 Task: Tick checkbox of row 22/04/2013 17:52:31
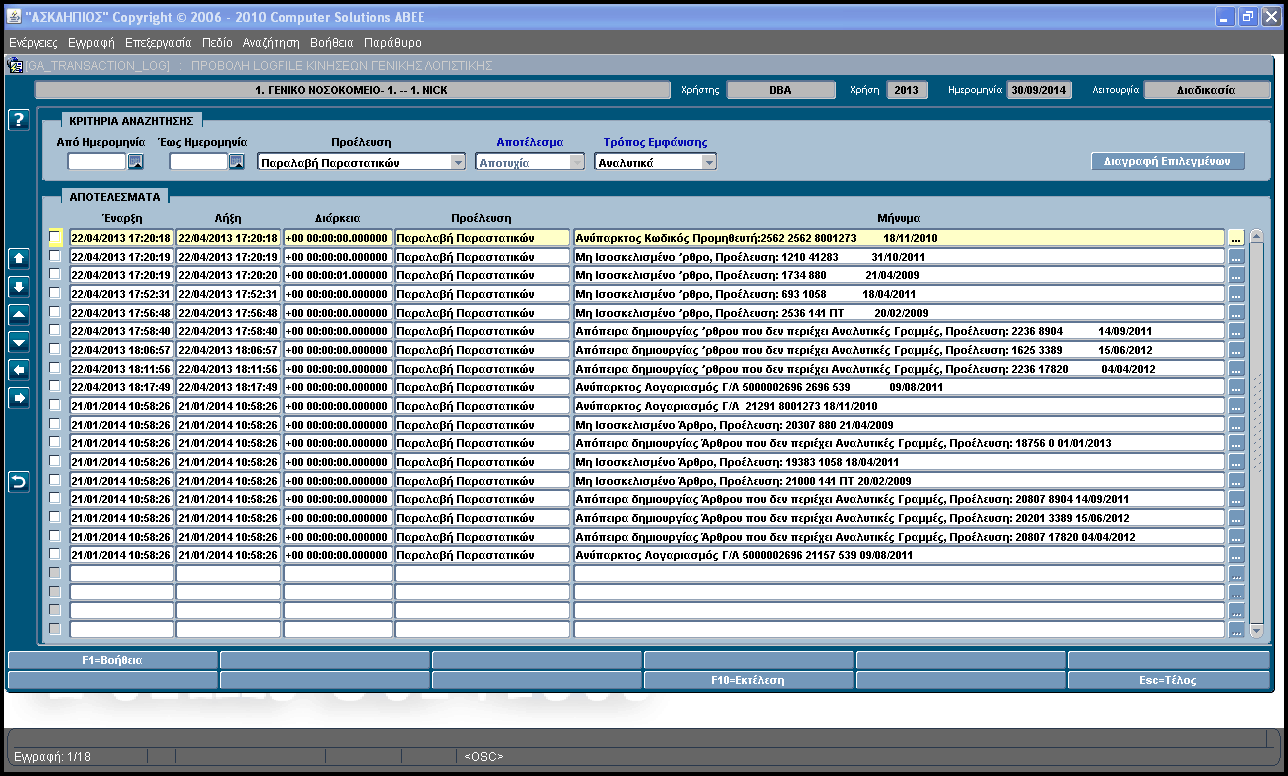(x=55, y=294)
